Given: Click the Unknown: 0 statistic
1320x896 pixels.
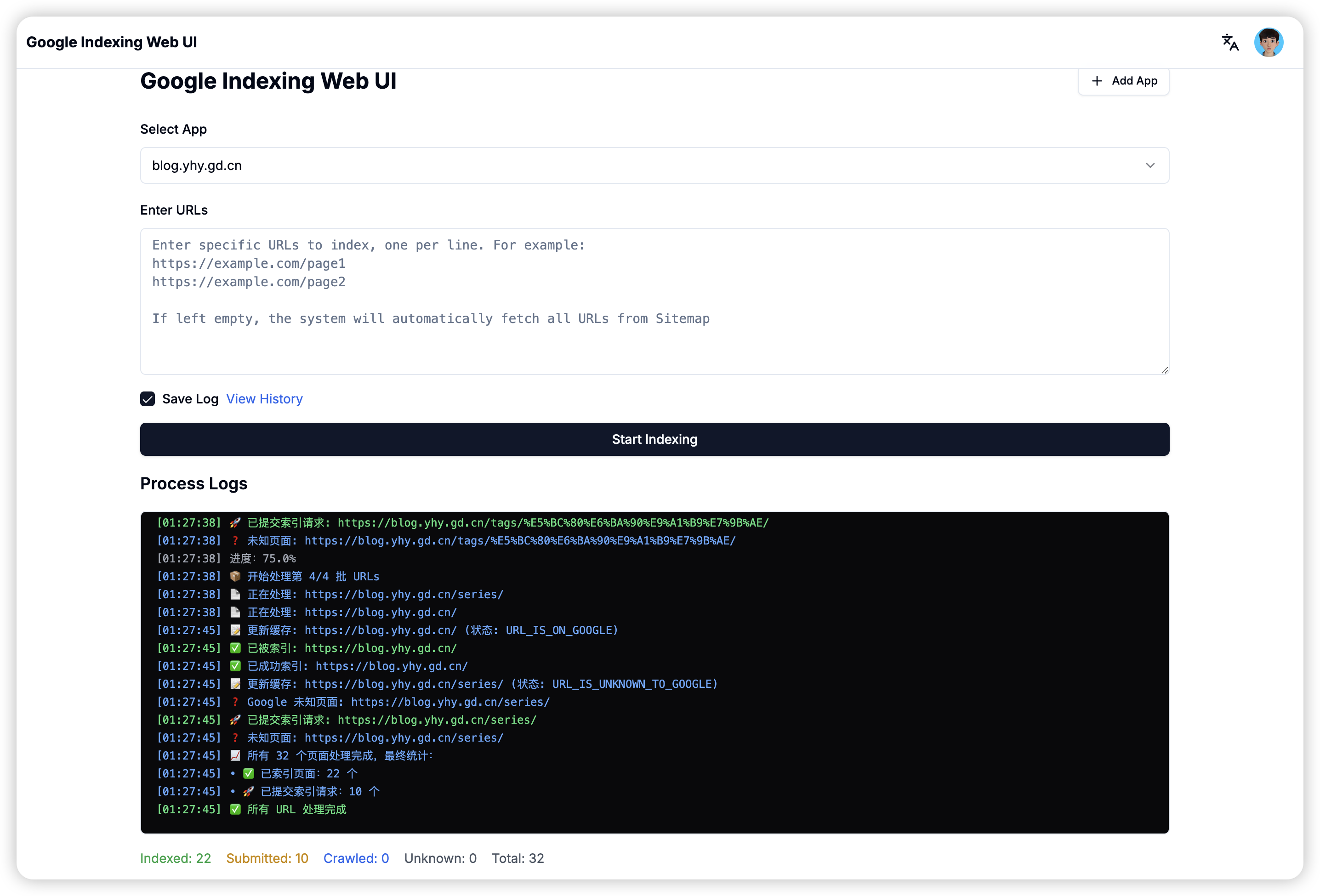Looking at the screenshot, I should 440,858.
